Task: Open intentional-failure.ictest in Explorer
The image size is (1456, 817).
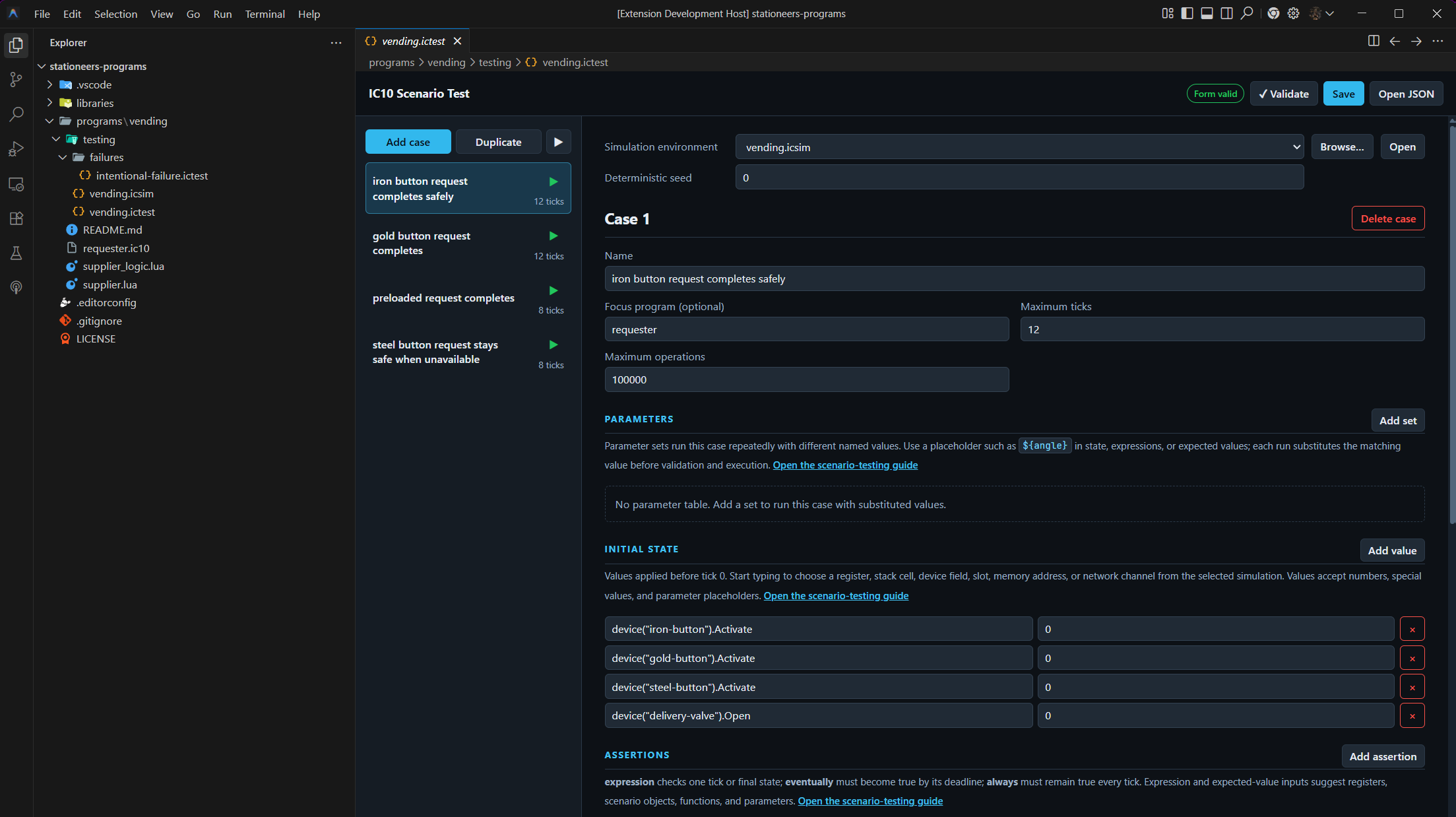Action: click(x=151, y=176)
